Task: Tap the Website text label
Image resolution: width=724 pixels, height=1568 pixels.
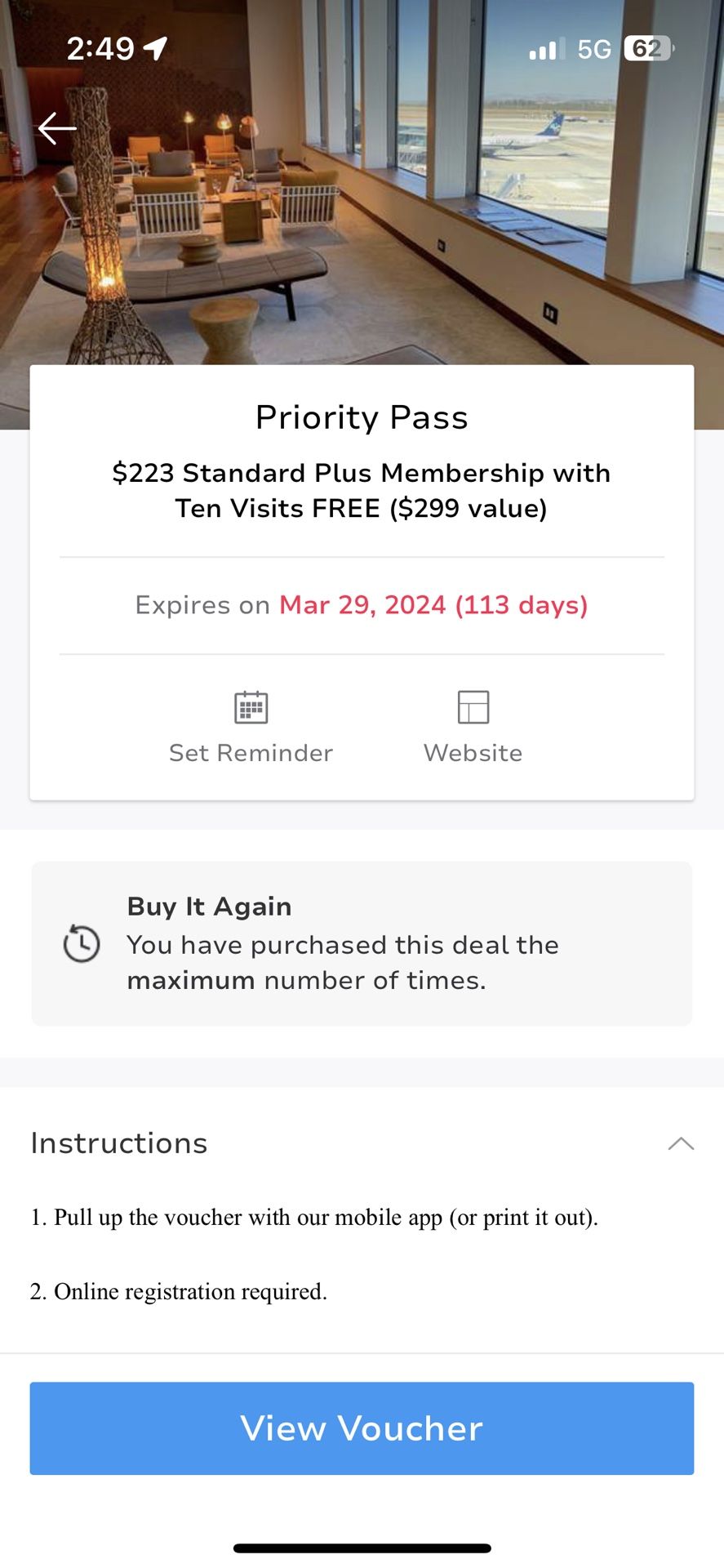Action: point(473,753)
